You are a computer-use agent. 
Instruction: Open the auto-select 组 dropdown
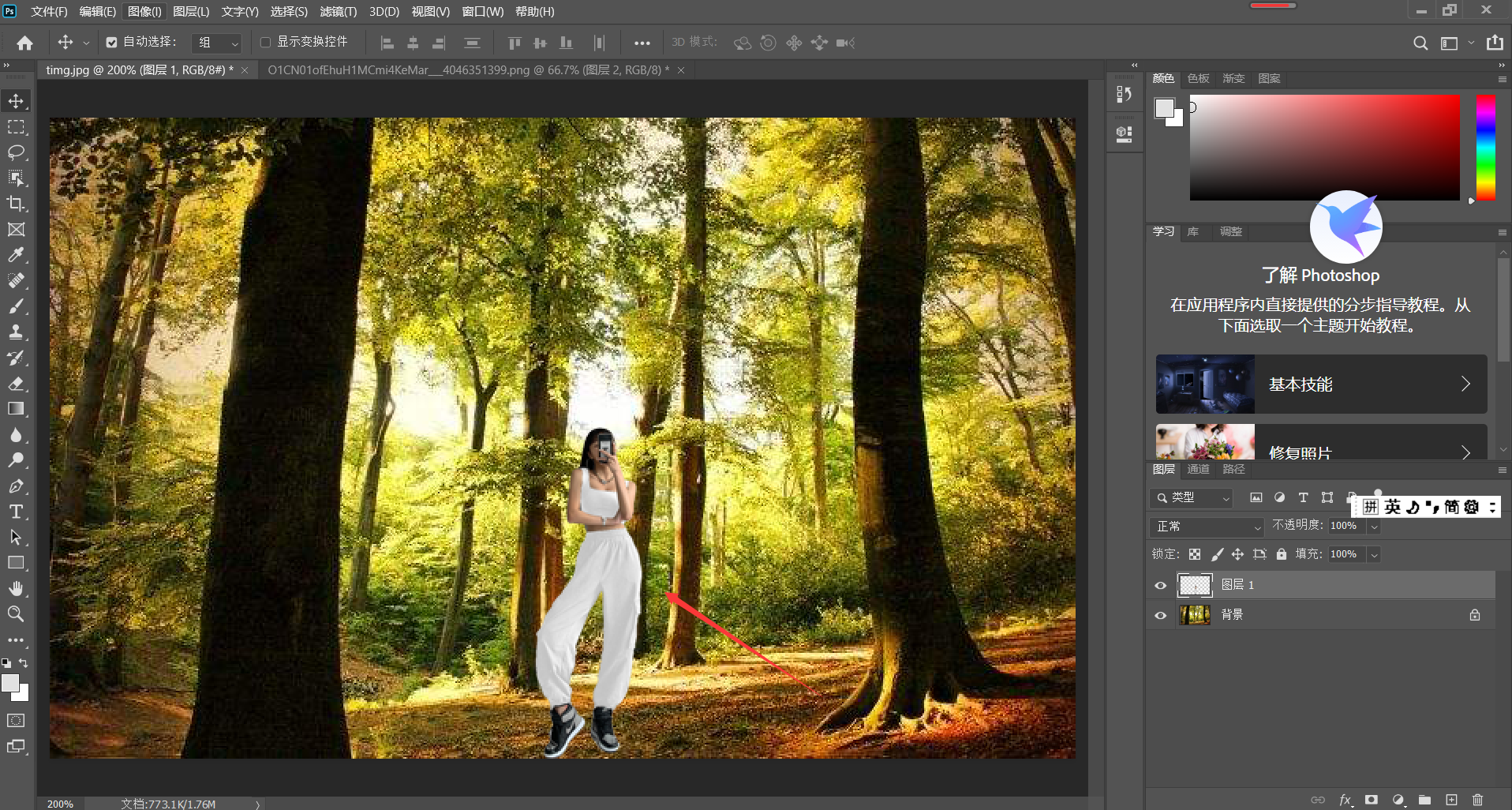tap(217, 43)
